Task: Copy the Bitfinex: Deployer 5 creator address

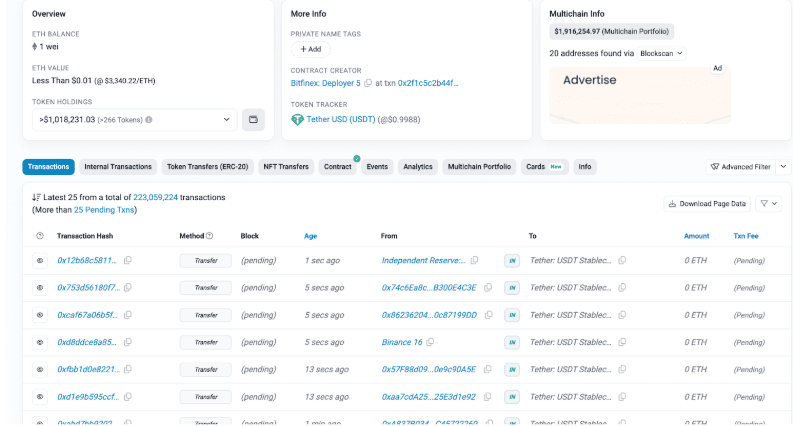Action: pyautogui.click(x=368, y=83)
